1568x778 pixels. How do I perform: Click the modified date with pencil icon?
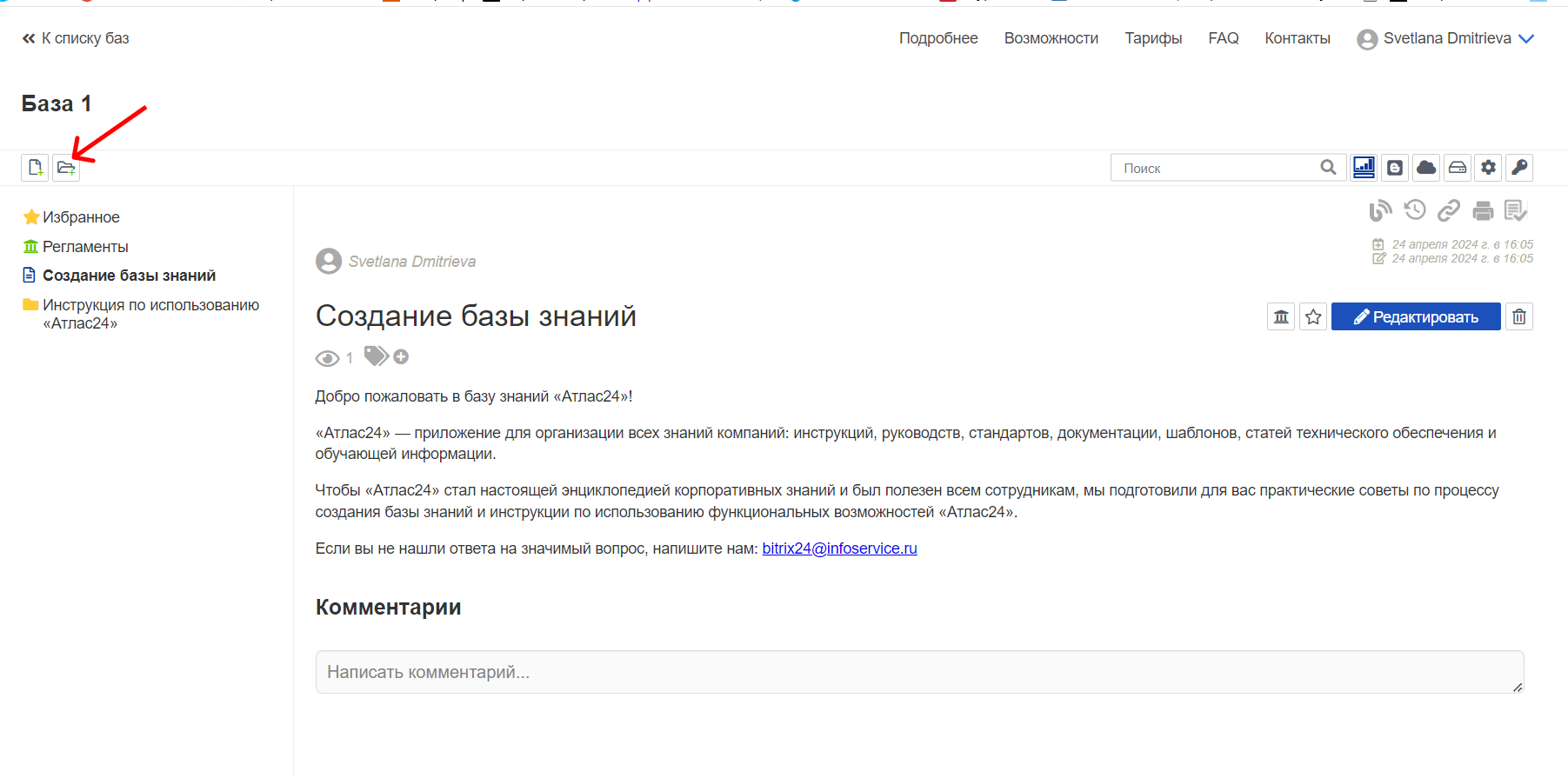pyautogui.click(x=1452, y=258)
